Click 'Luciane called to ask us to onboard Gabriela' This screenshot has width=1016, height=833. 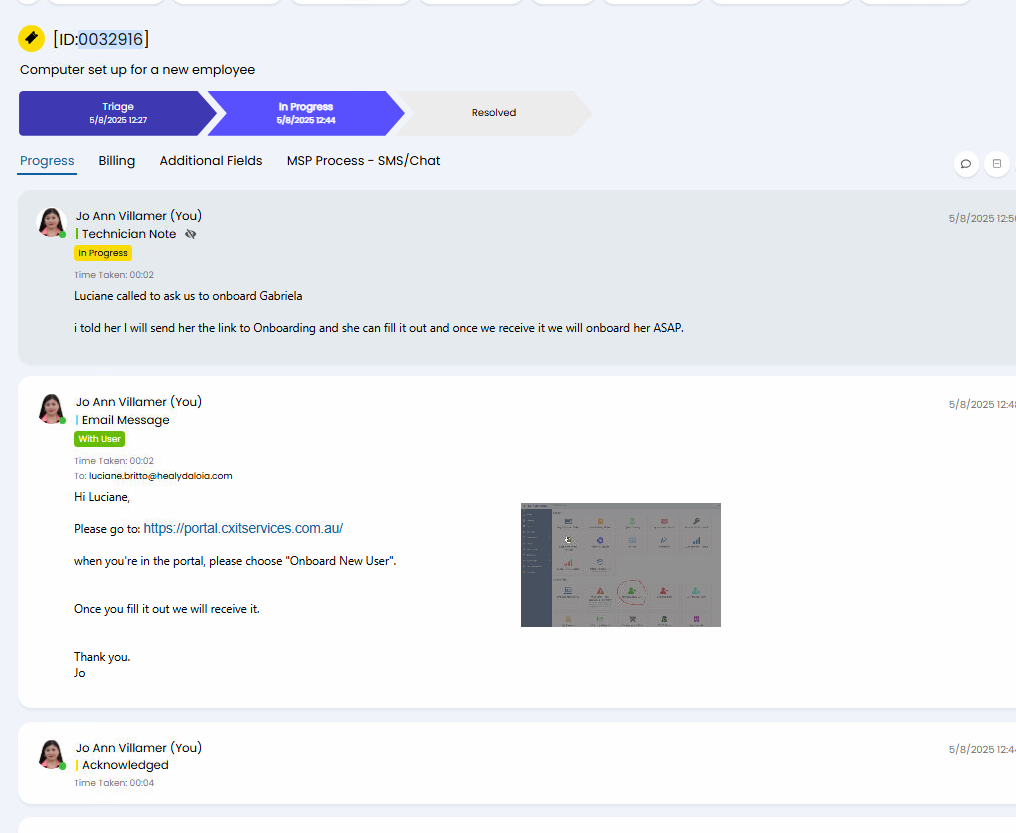(x=188, y=296)
